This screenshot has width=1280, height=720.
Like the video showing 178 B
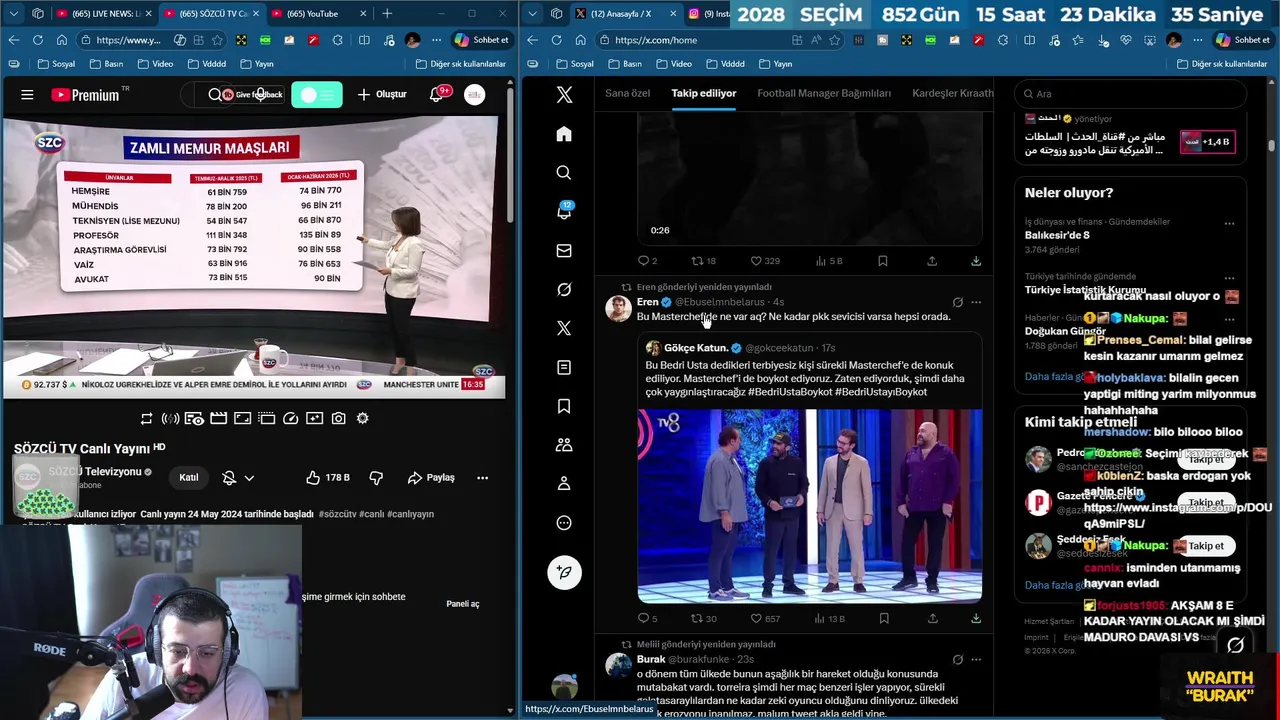point(328,478)
